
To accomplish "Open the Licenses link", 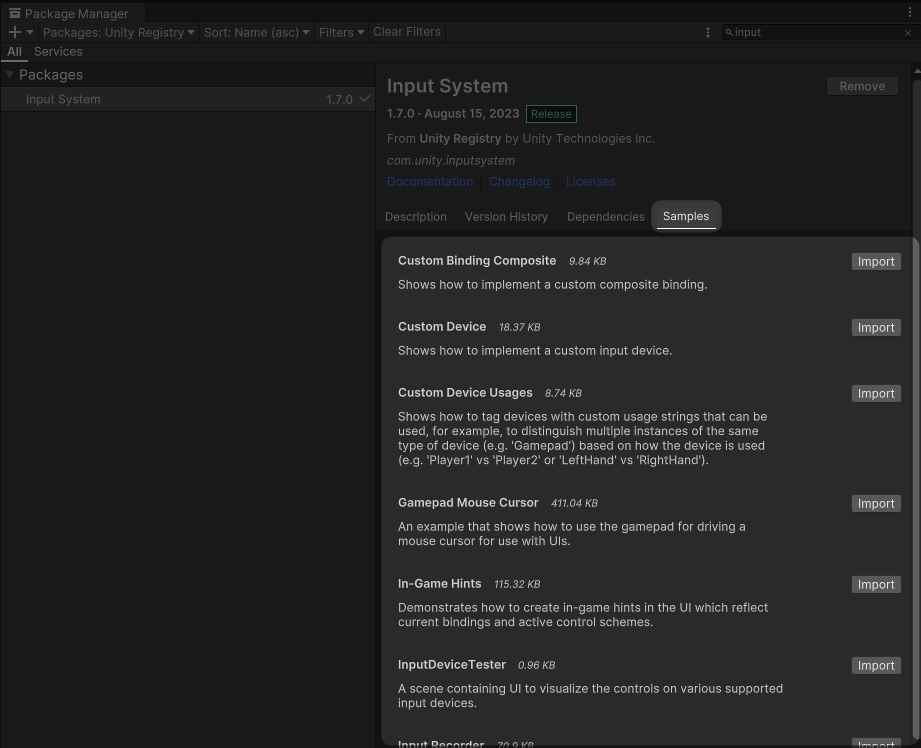I will pyautogui.click(x=590, y=182).
